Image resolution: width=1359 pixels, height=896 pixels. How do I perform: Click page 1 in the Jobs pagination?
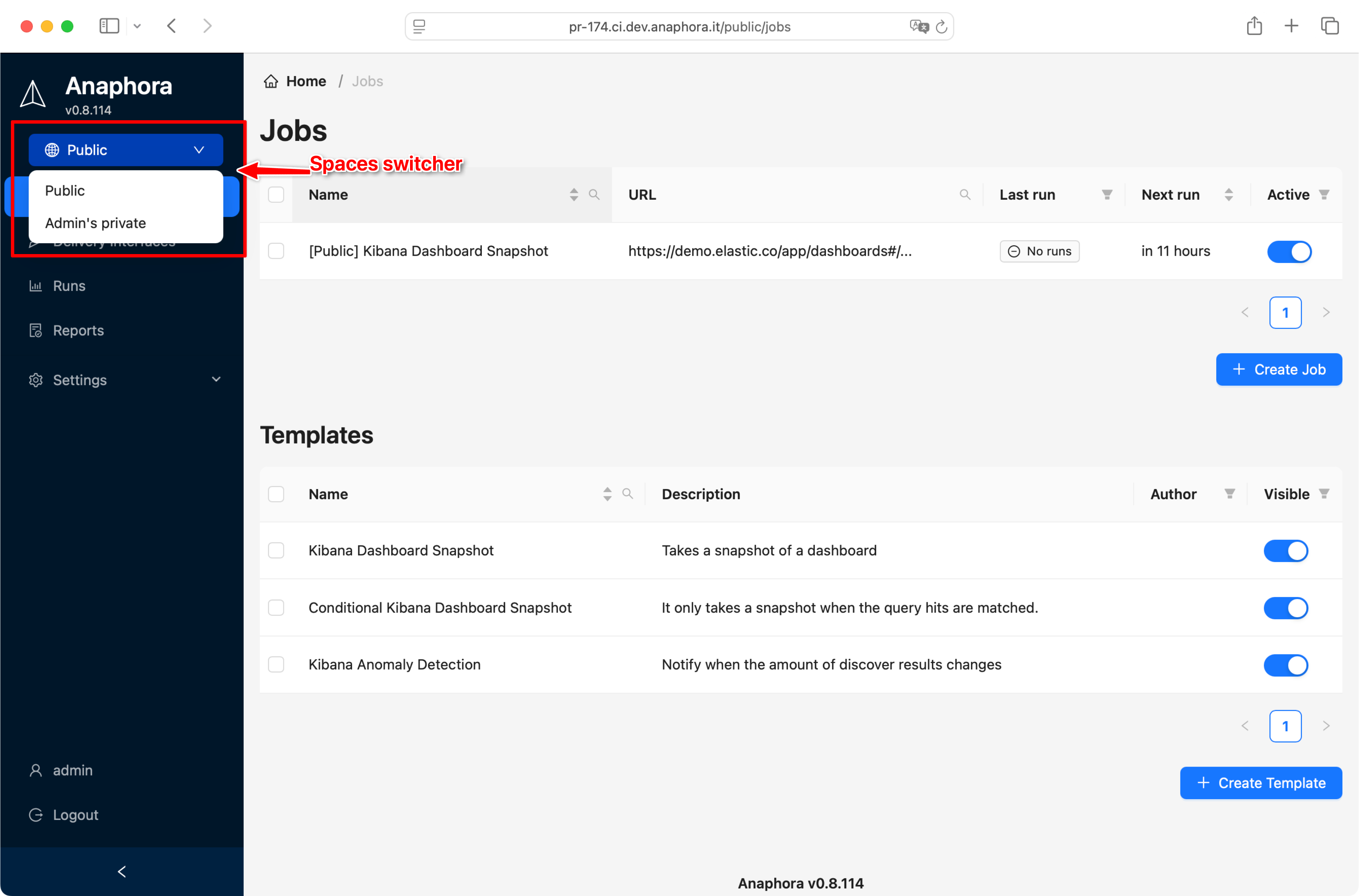(1285, 312)
